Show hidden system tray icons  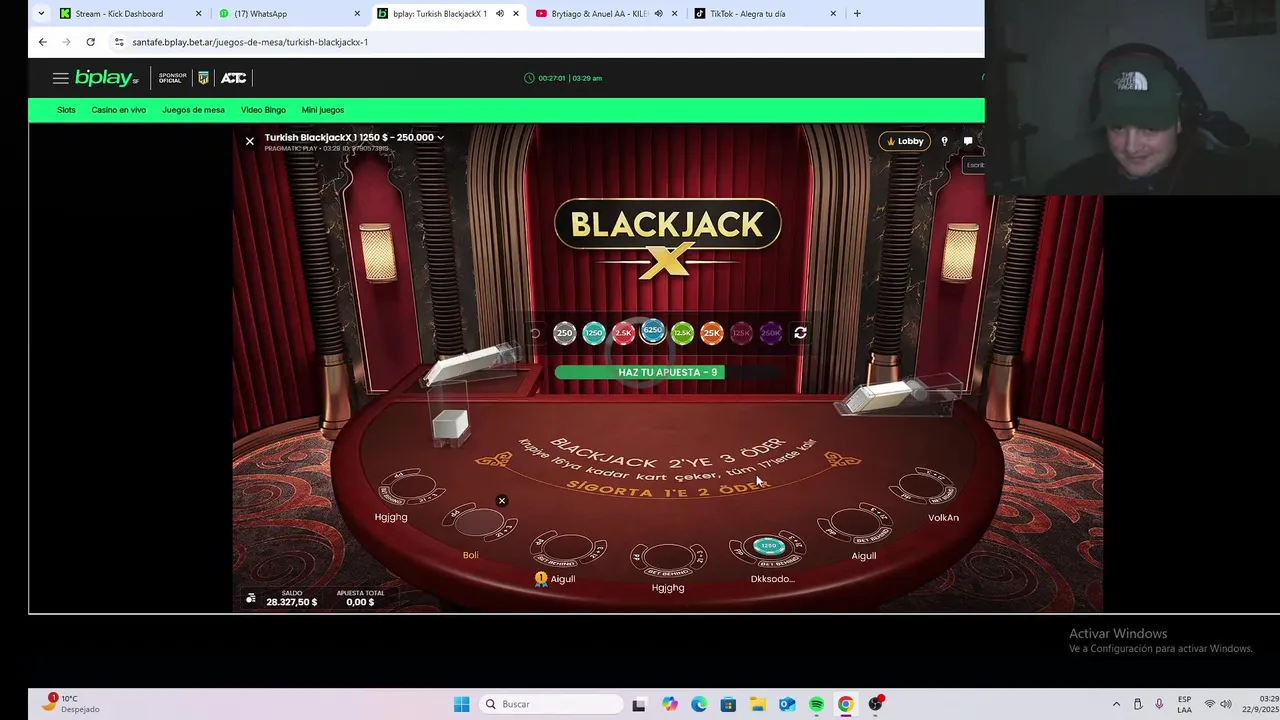1116,704
